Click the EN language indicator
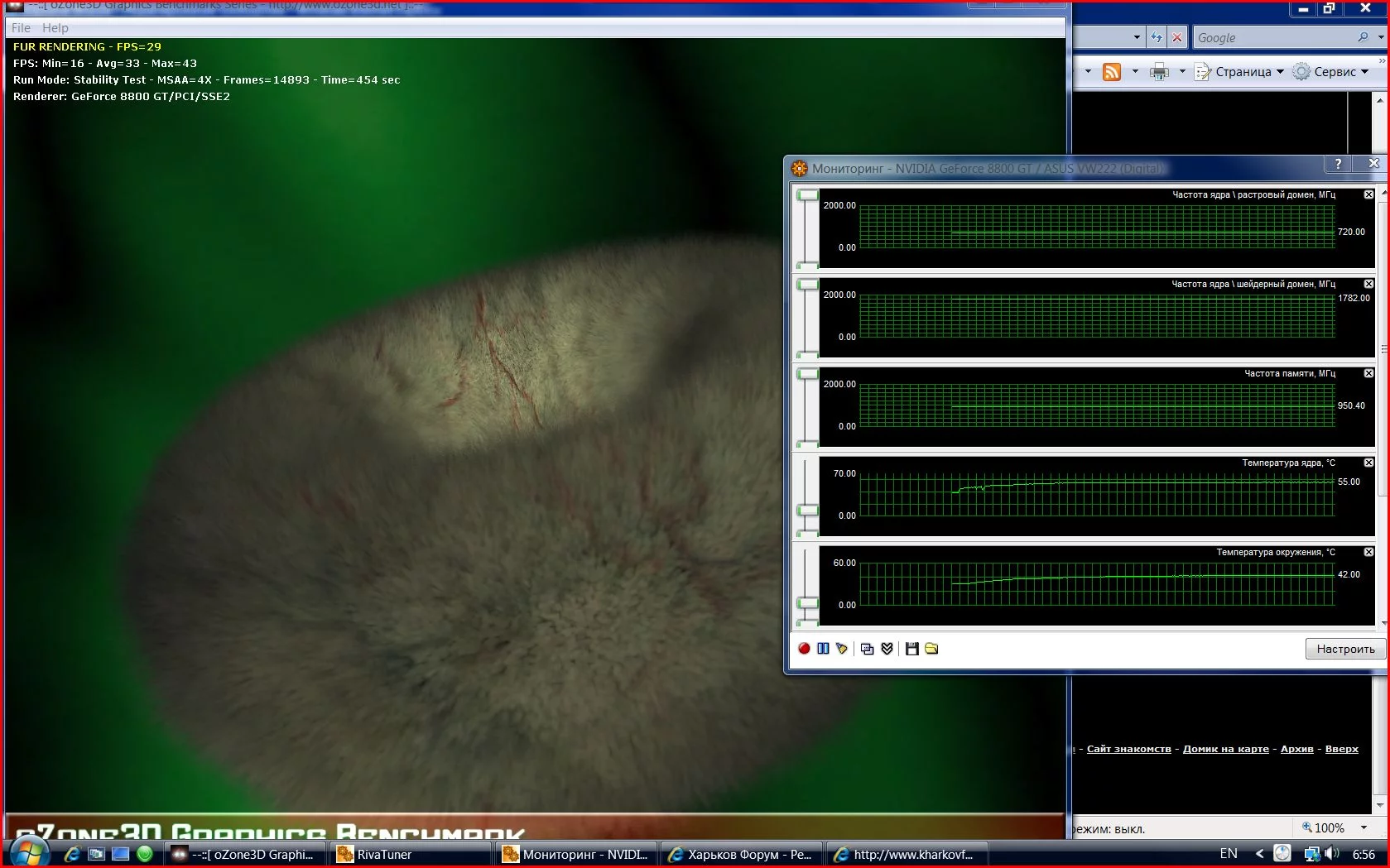This screenshot has width=1390, height=868. click(x=1229, y=854)
